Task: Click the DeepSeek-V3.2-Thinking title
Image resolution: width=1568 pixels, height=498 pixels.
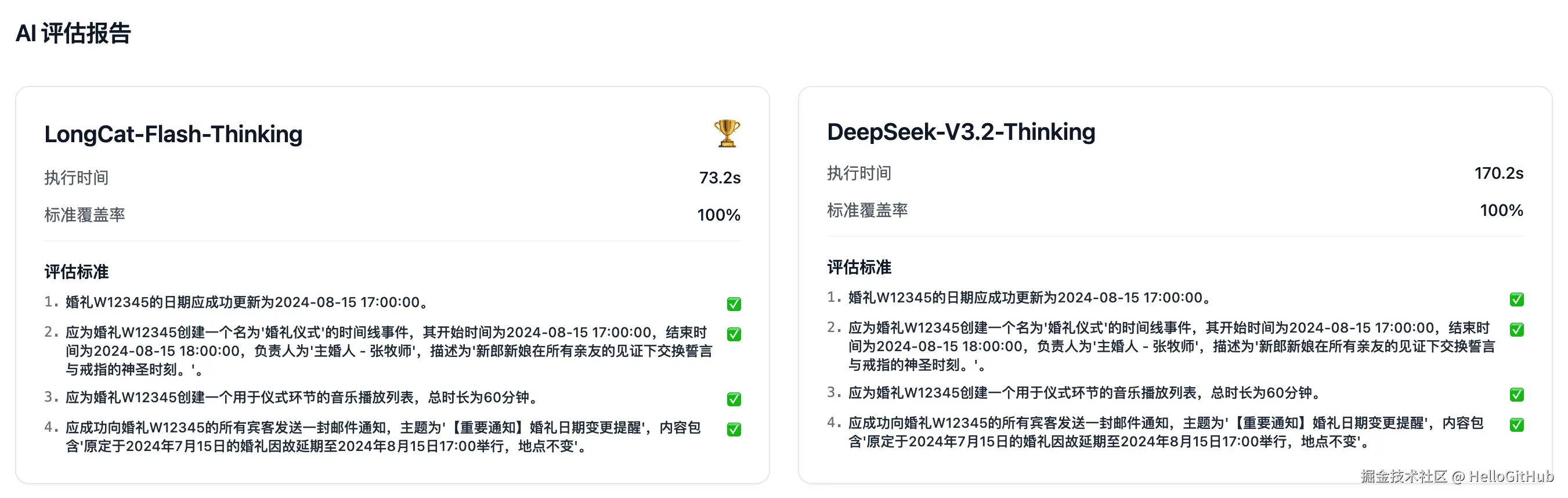Action: (960, 132)
